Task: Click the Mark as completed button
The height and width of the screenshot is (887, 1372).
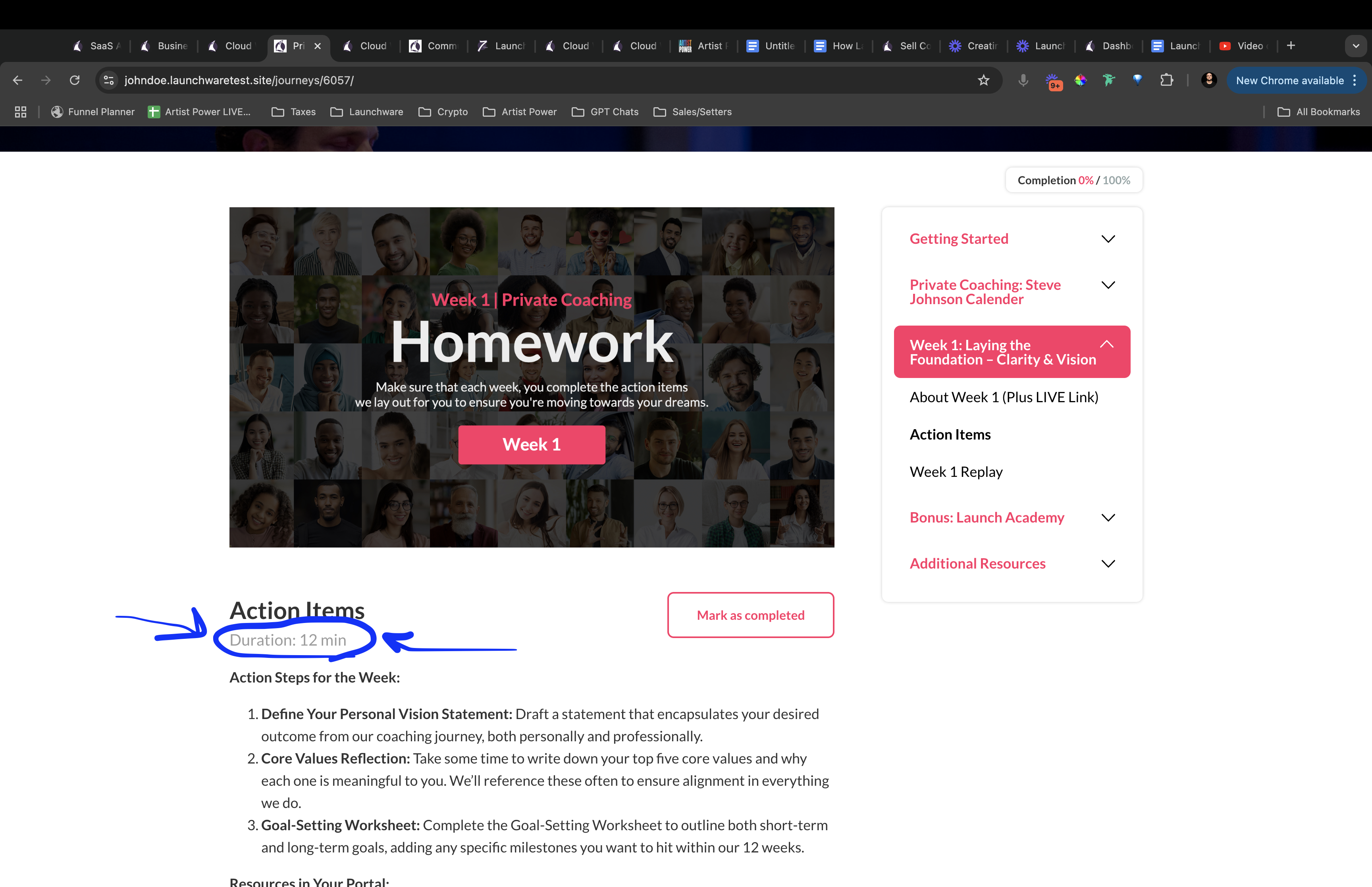Action: pyautogui.click(x=750, y=615)
